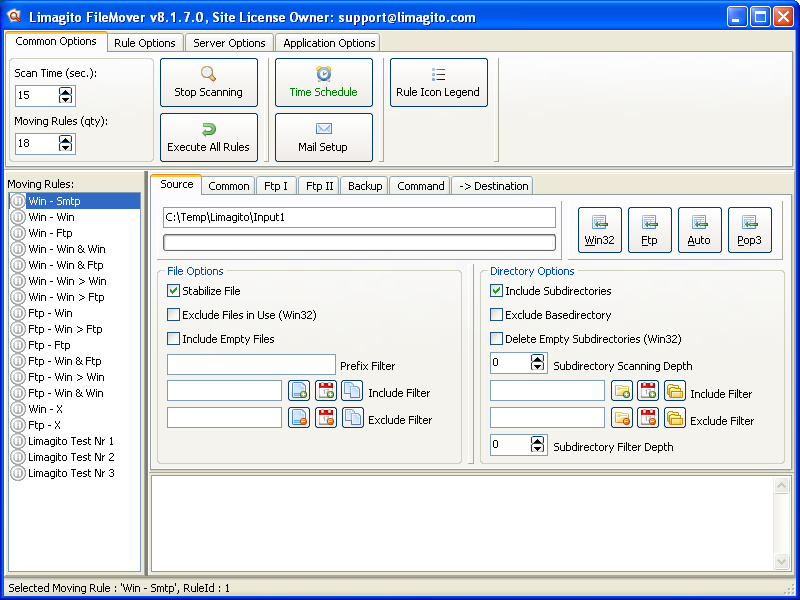Click the Win32 source type button
This screenshot has width=800, height=600.
pyautogui.click(x=599, y=230)
